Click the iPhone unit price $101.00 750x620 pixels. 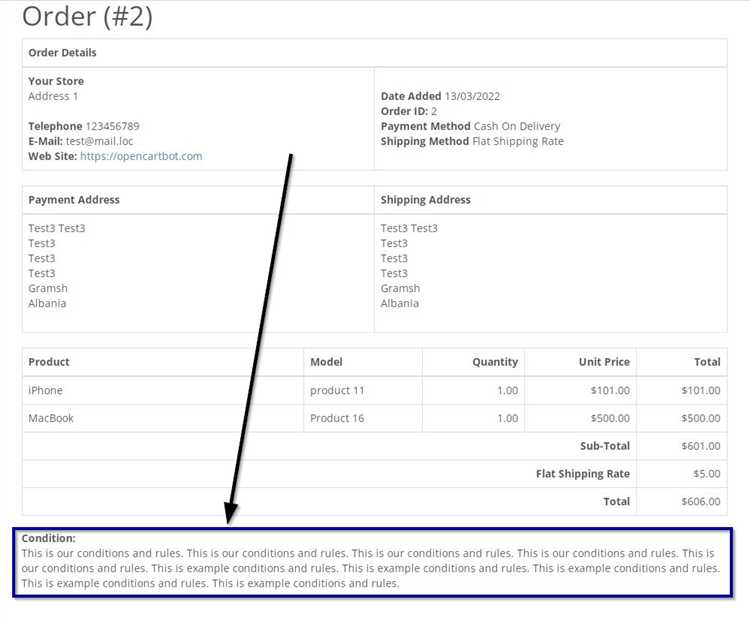click(x=610, y=390)
